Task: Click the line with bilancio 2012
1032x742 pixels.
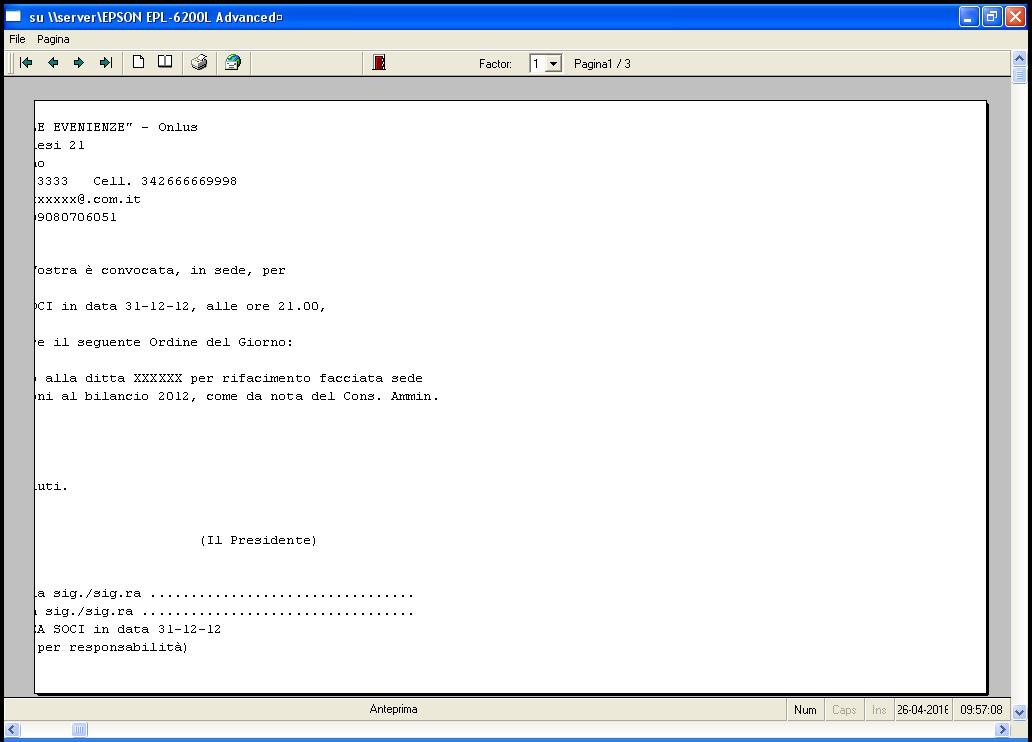Action: 237,396
